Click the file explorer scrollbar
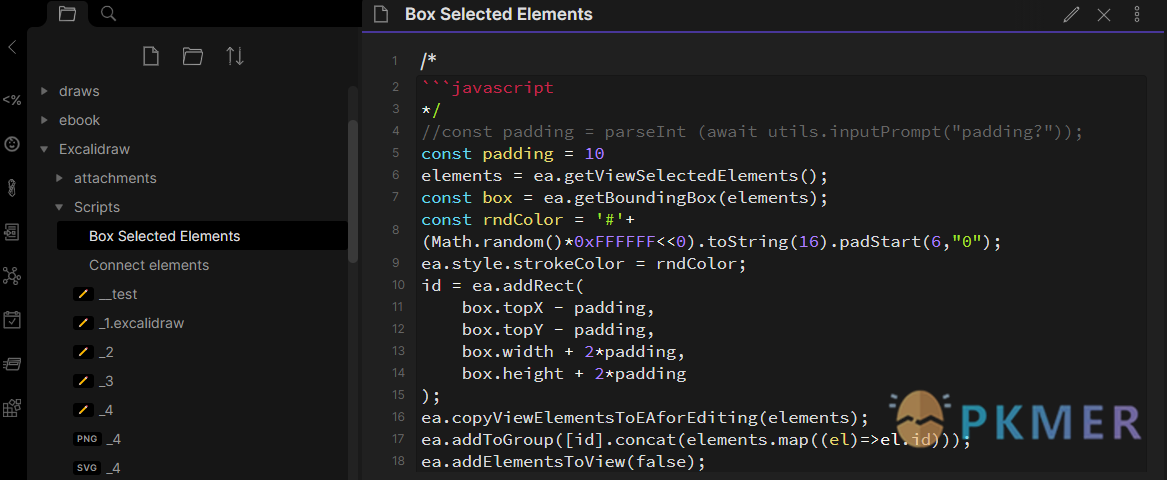This screenshot has height=480, width=1167. pos(353,190)
